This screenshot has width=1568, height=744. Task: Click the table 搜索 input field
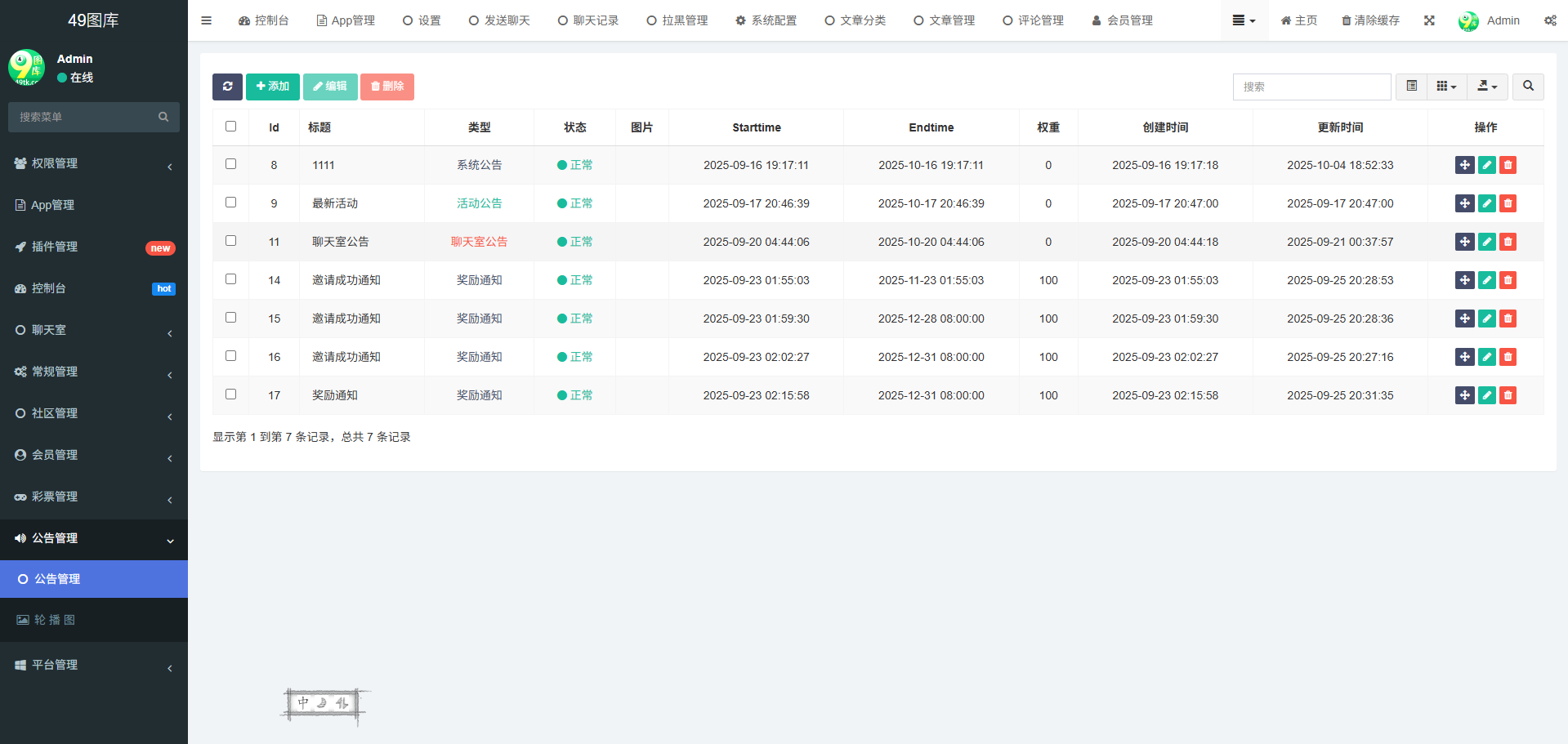click(x=1311, y=87)
